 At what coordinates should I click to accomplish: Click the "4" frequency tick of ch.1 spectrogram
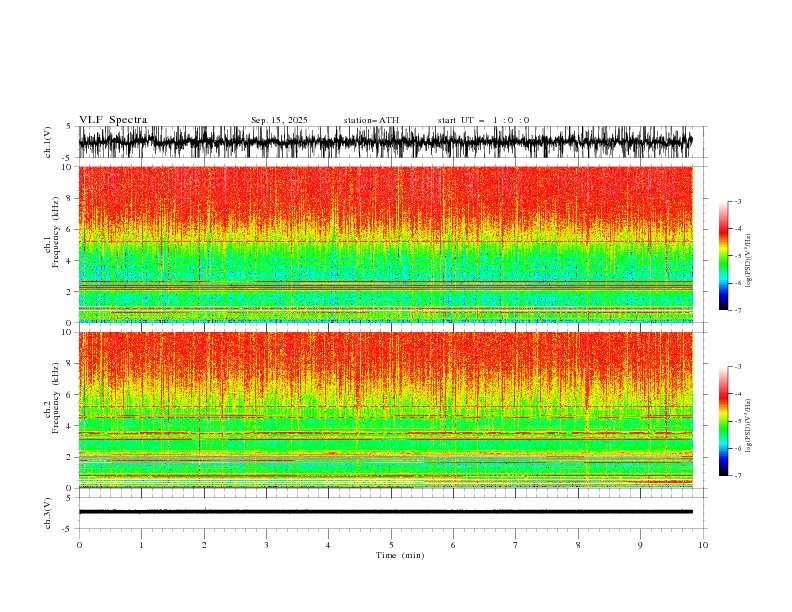click(x=71, y=261)
